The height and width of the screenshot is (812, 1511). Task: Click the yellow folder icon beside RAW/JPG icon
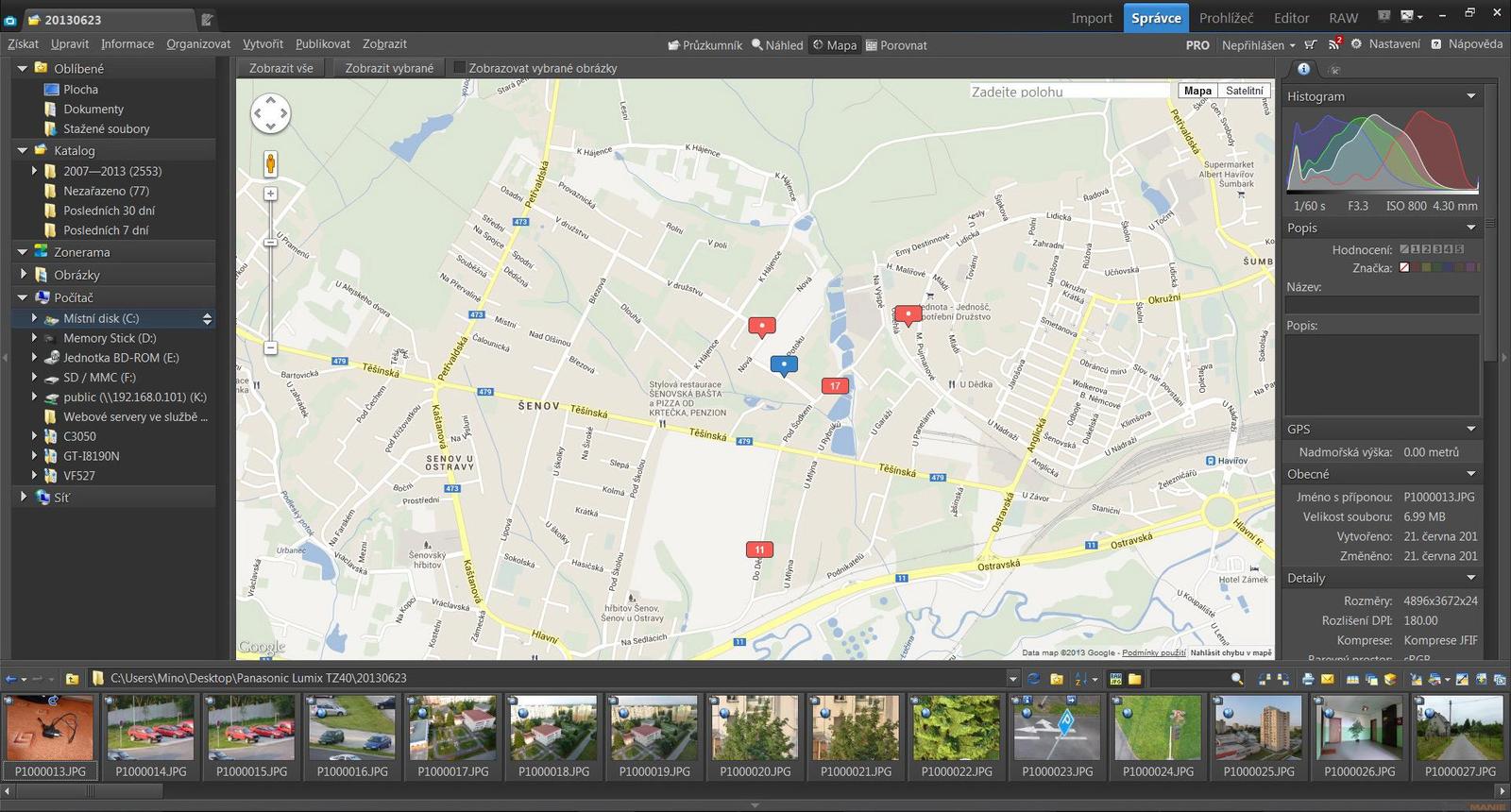pyautogui.click(x=1135, y=679)
